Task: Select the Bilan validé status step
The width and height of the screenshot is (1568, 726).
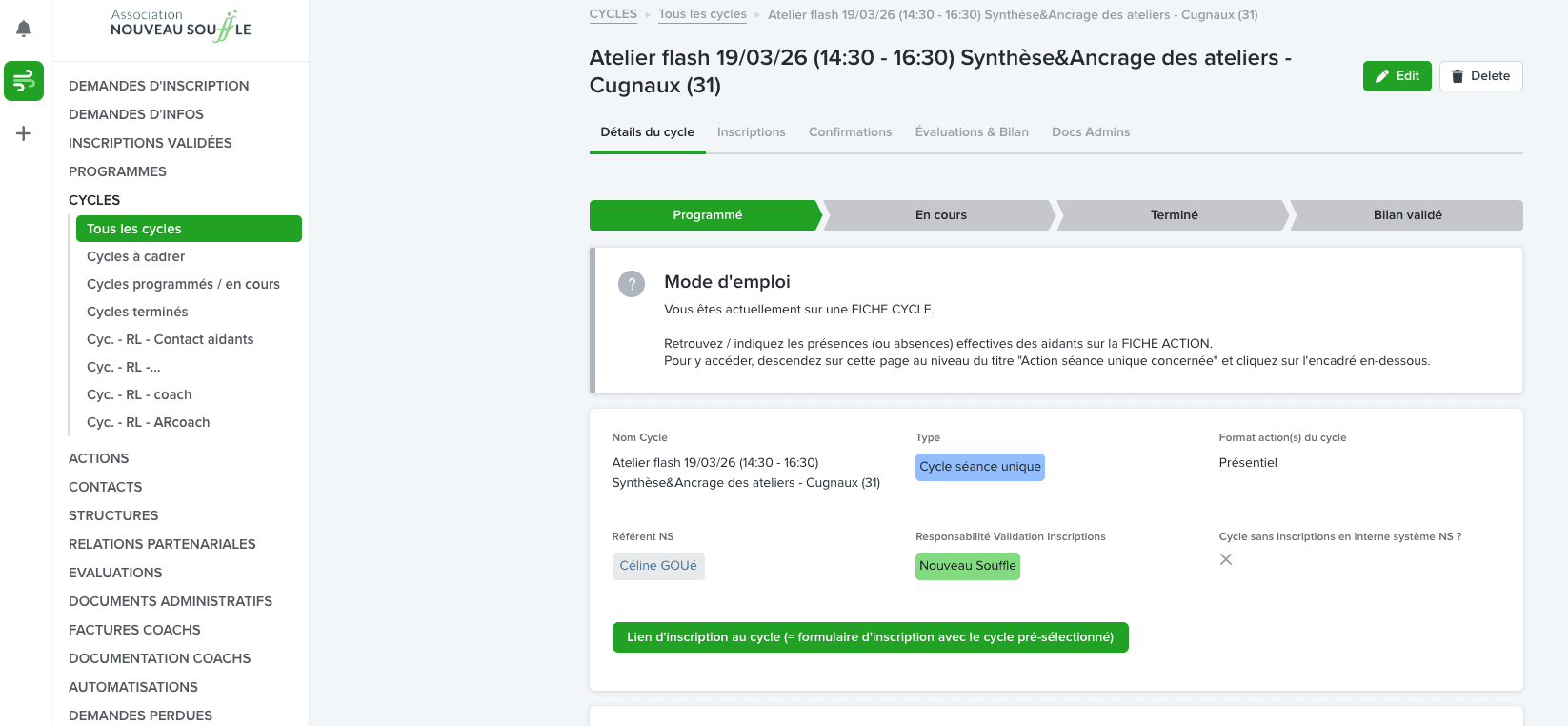Action: pos(1407,215)
